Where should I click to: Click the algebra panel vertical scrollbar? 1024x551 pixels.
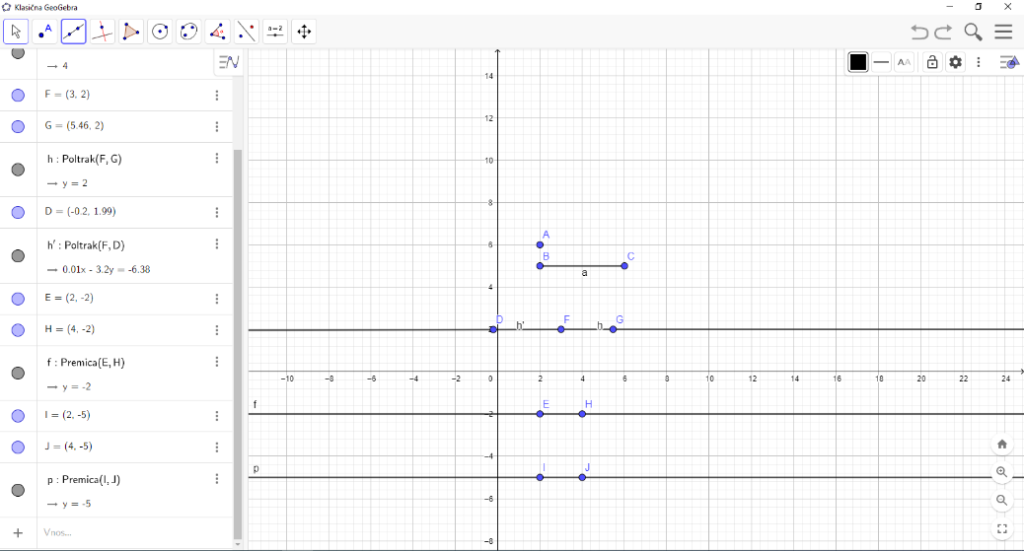[x=238, y=343]
